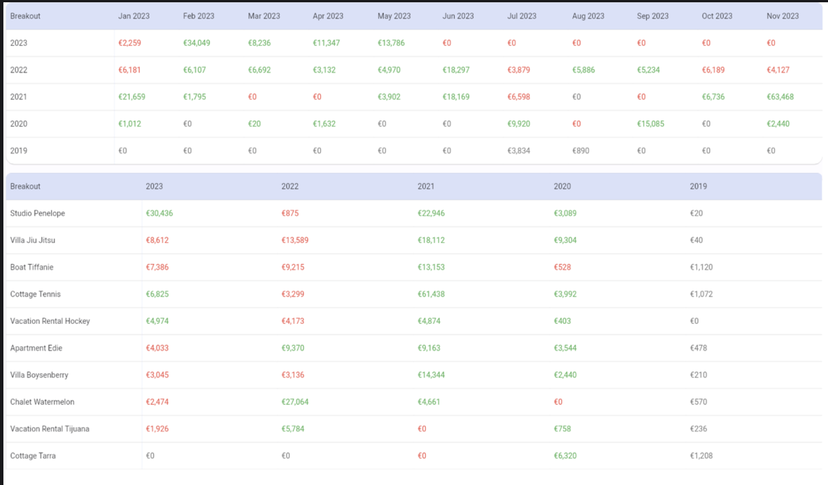Open Vacation Rental Hockey row

[x=50, y=321]
